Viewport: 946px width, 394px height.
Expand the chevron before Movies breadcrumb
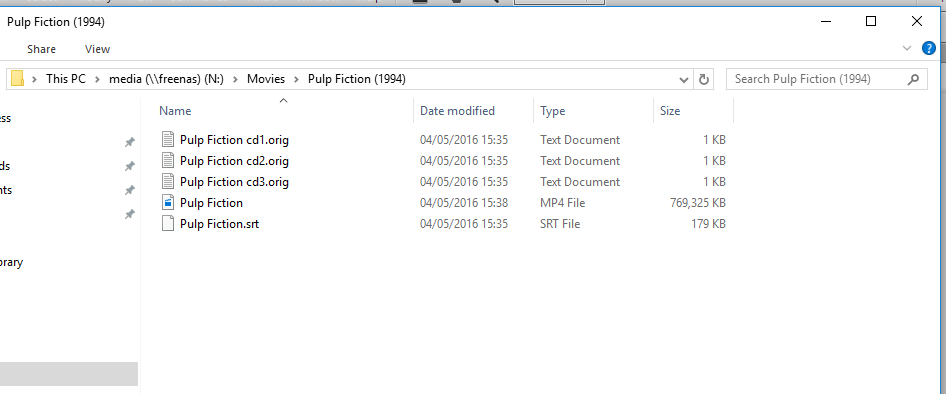click(x=235, y=79)
